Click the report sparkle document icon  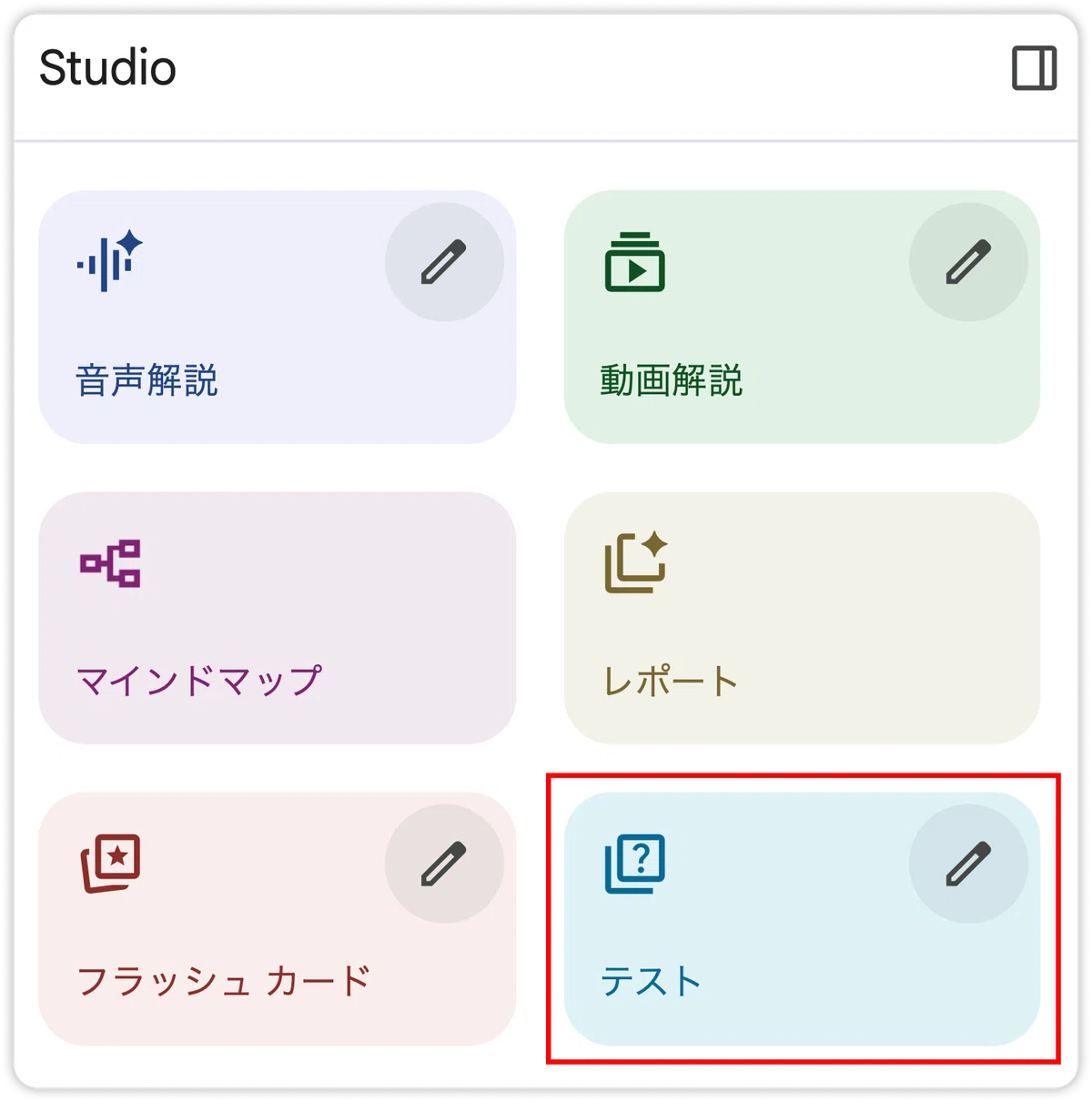coord(636,562)
